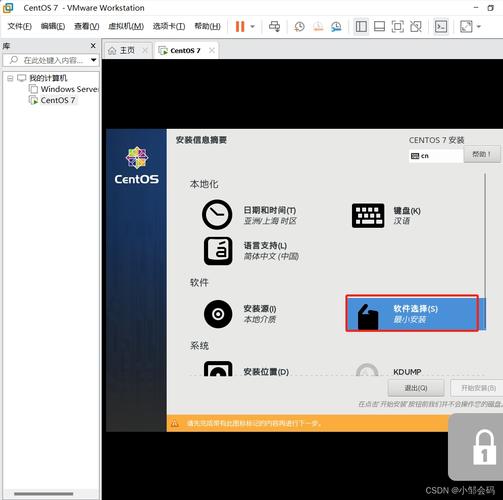Click the 退出(Q) quit button
503x500 pixels.
pos(416,388)
